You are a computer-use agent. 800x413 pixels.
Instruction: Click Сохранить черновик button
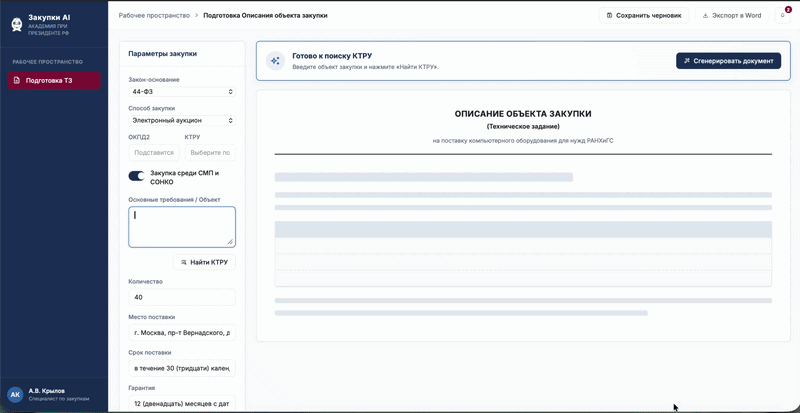pos(644,15)
